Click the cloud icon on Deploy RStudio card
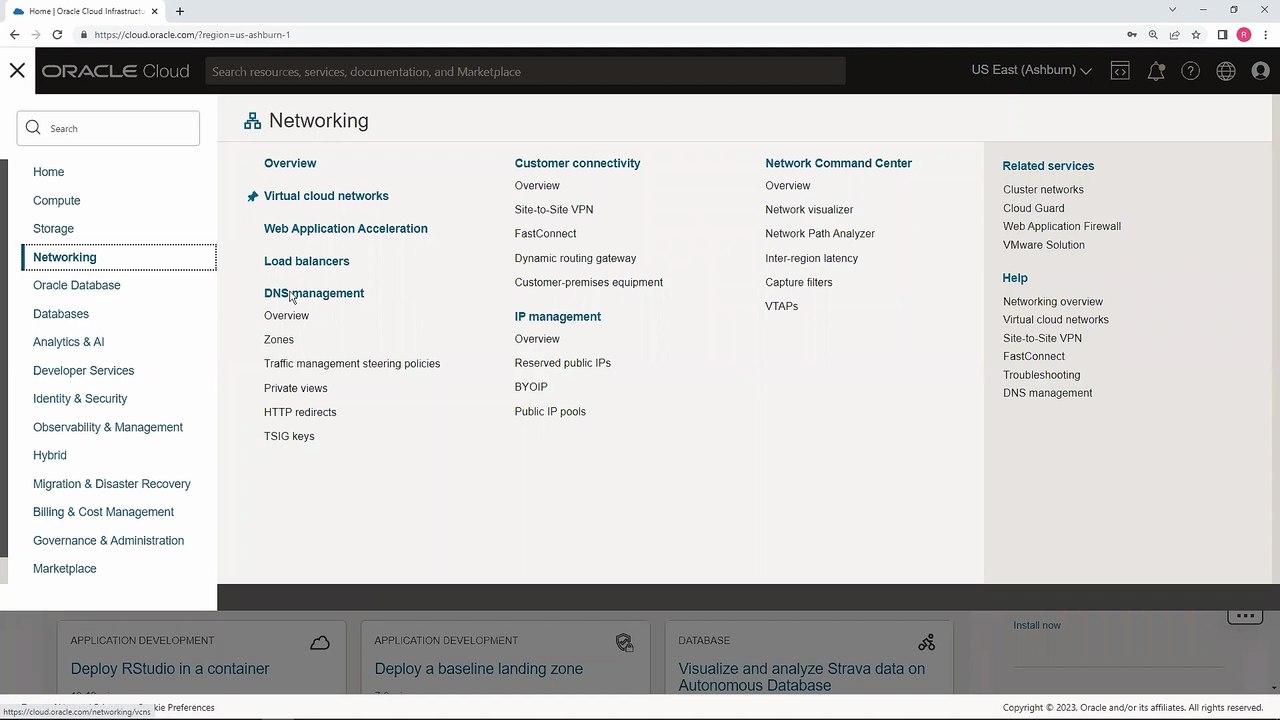 pyautogui.click(x=320, y=642)
